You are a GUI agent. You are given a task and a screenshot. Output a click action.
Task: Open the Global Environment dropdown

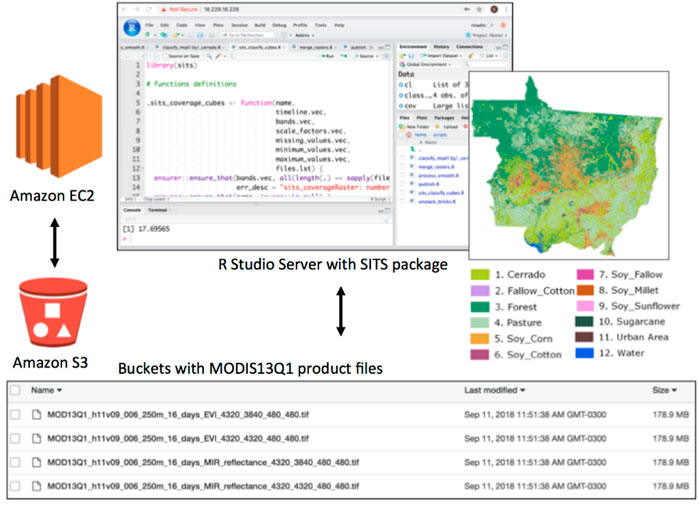pos(425,64)
